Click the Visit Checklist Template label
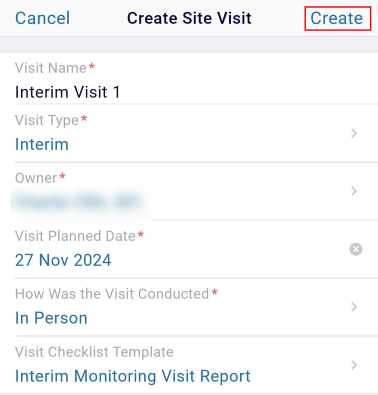The width and height of the screenshot is (378, 395). coord(94,352)
